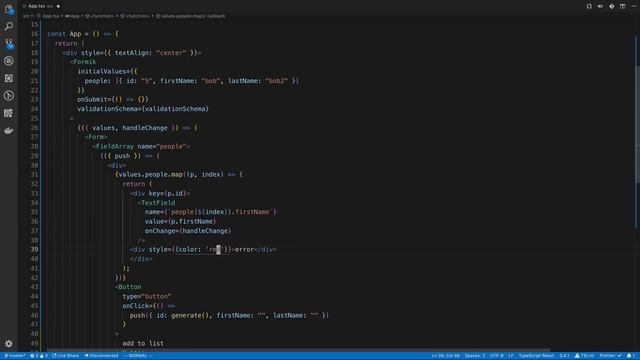Click the TypeScript React language mode
The height and width of the screenshot is (360, 640).
(x=536, y=356)
